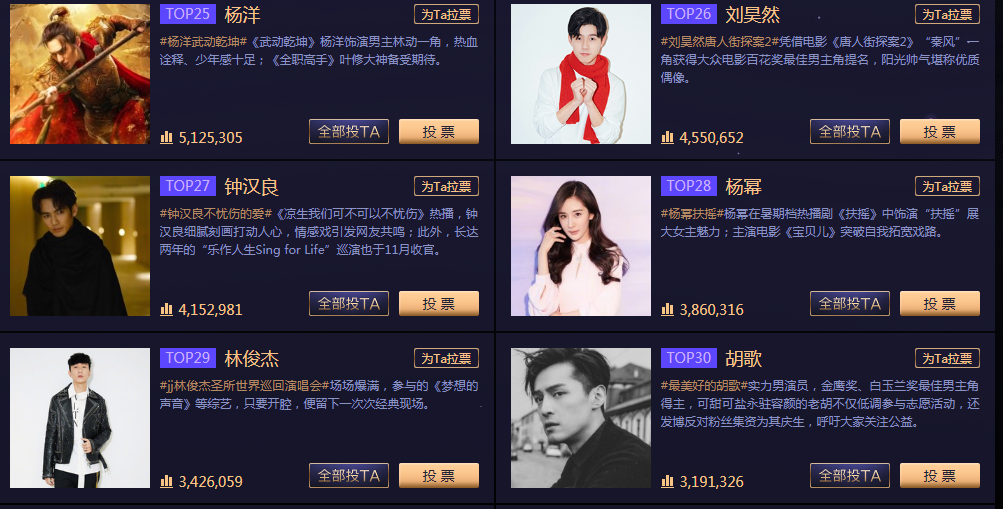Click the vote count bar icon for 杨洋
Screen dimensions: 1003x509
pyautogui.click(x=166, y=137)
